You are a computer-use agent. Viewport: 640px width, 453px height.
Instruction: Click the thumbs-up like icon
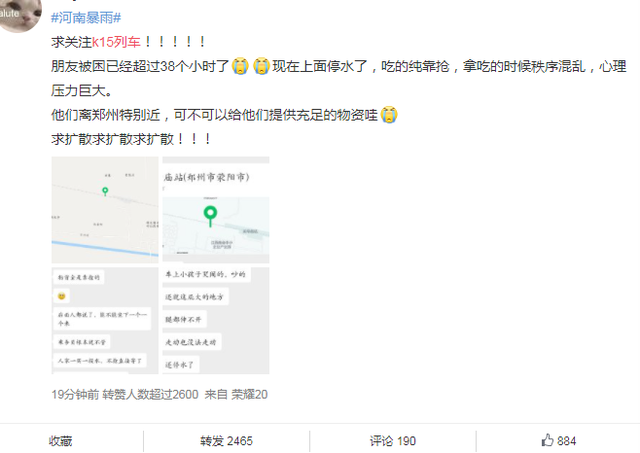click(x=547, y=440)
